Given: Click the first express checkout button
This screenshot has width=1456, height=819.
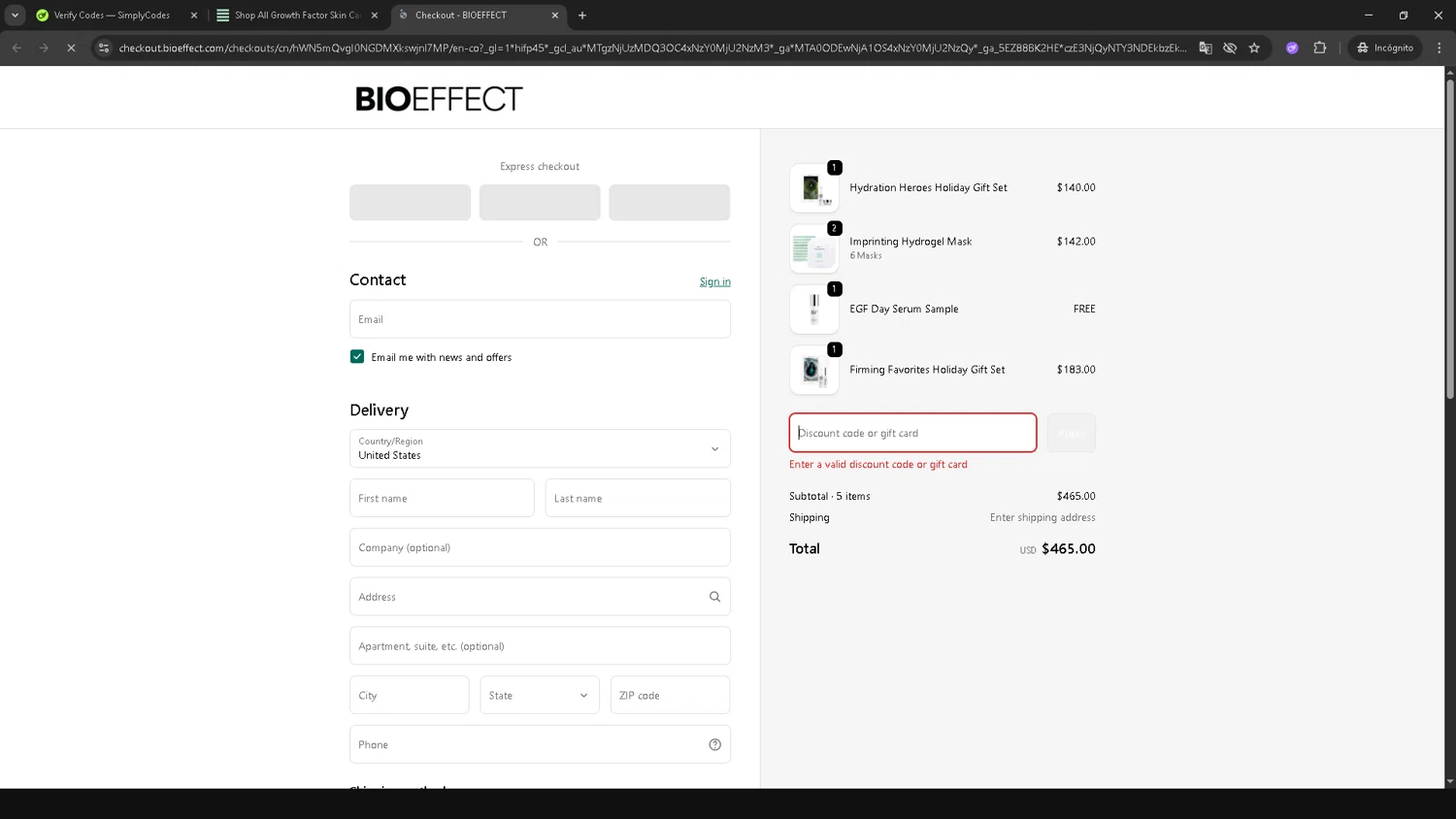Looking at the screenshot, I should click(x=410, y=203).
